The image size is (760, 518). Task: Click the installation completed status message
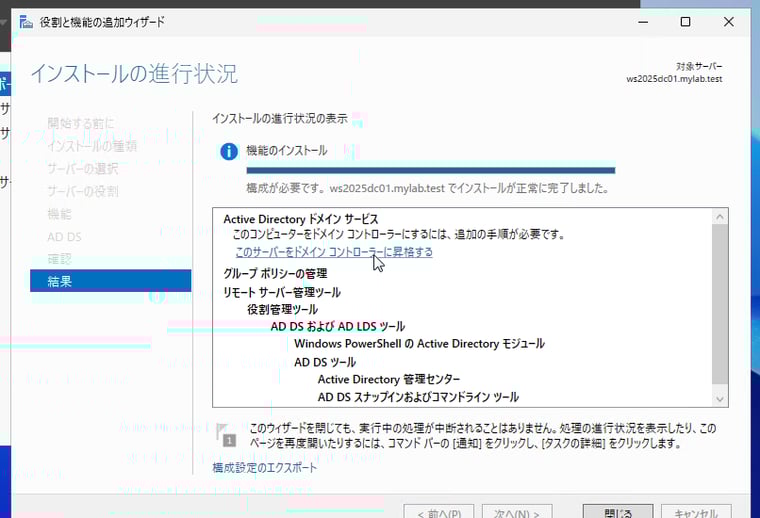click(x=428, y=188)
